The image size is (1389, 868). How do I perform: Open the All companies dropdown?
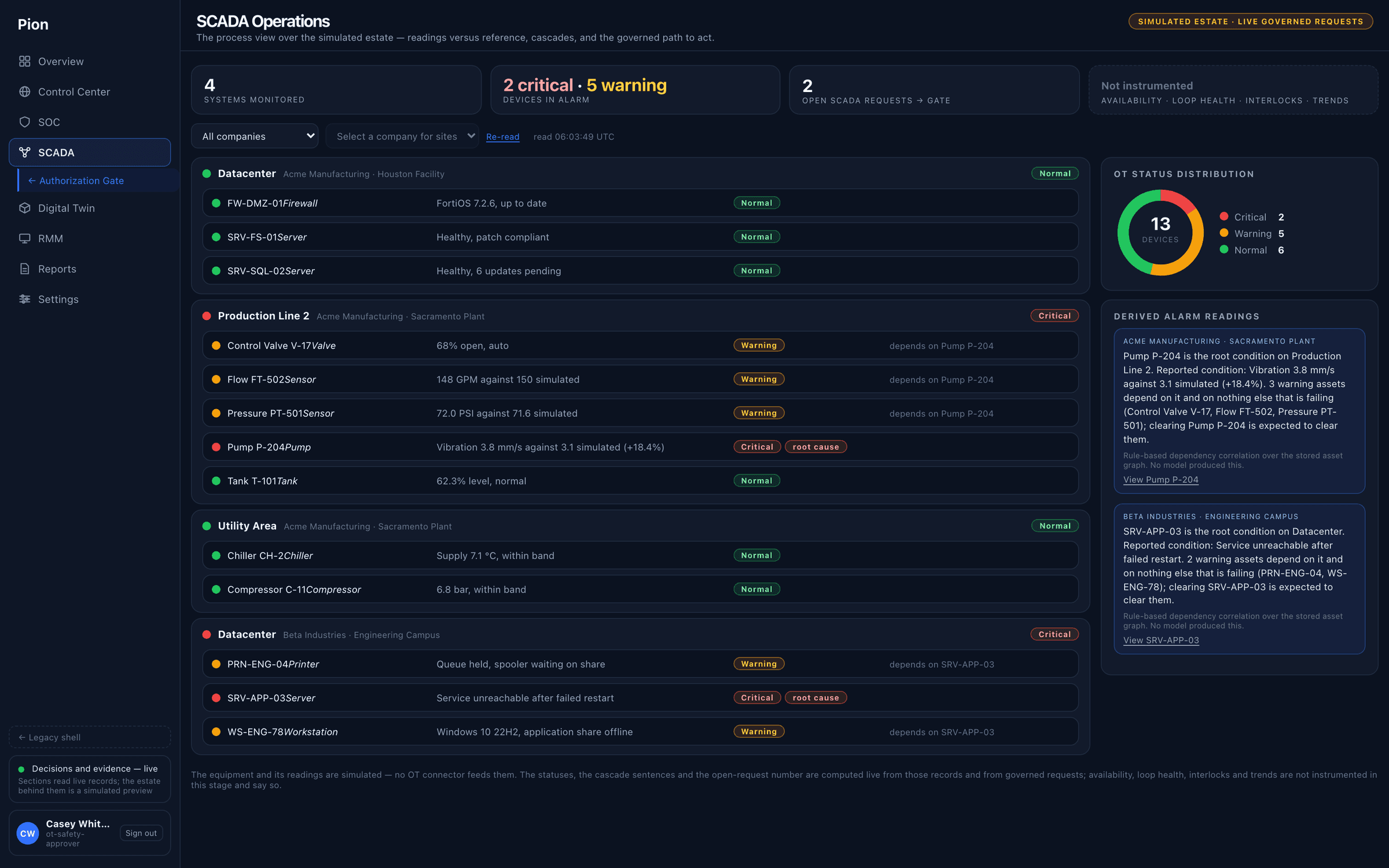point(255,136)
